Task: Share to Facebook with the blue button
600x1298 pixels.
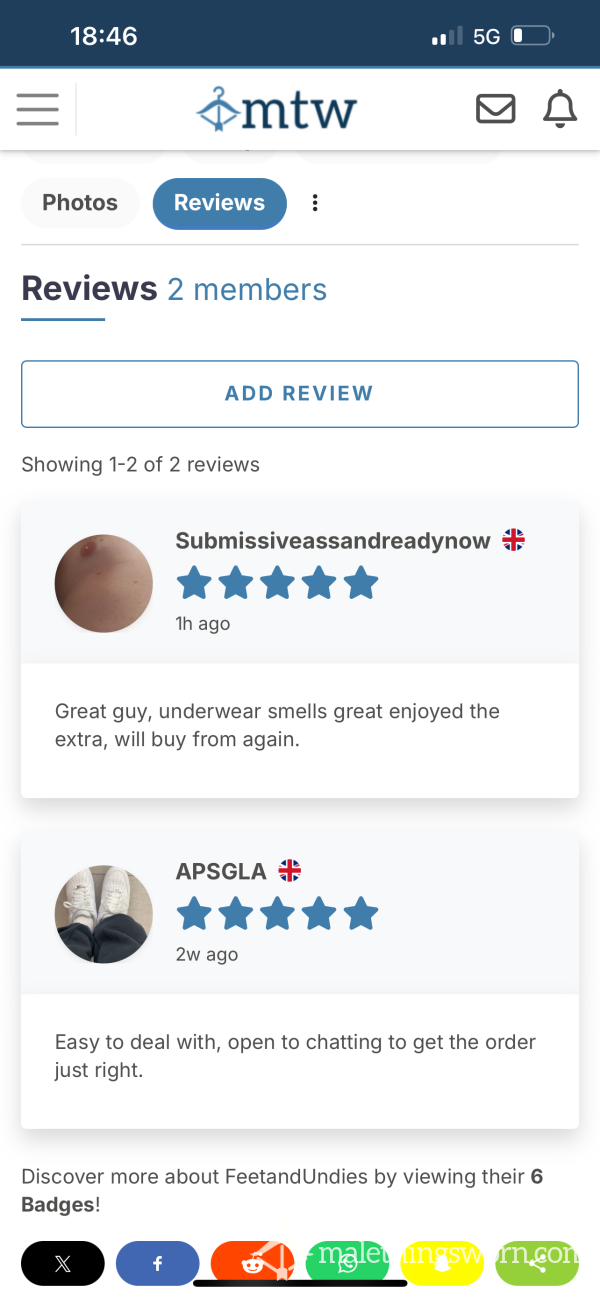Action: pyautogui.click(x=158, y=1263)
